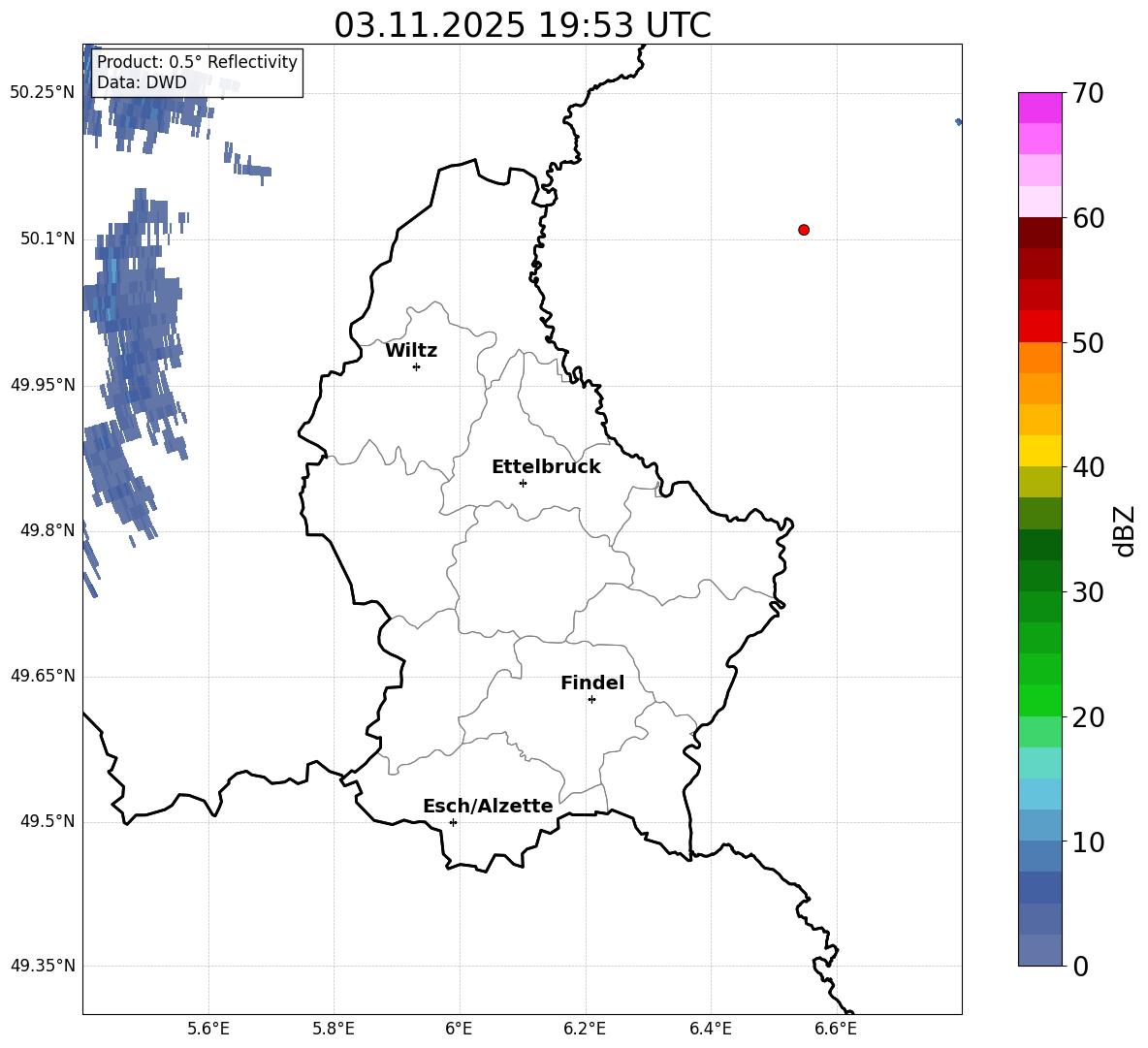Click the Wiltz station cross marker
Viewport: 1148px width, 1048px height.
pyautogui.click(x=417, y=366)
